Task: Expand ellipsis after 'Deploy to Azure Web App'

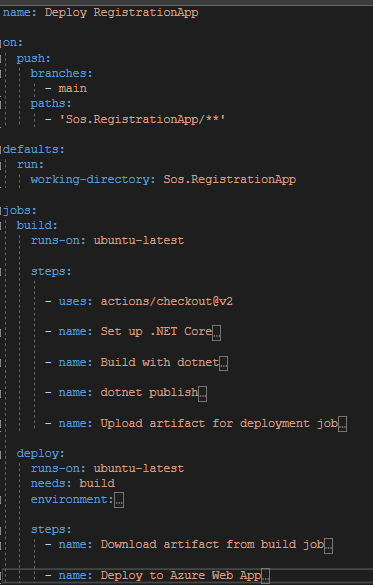Action: (x=265, y=576)
